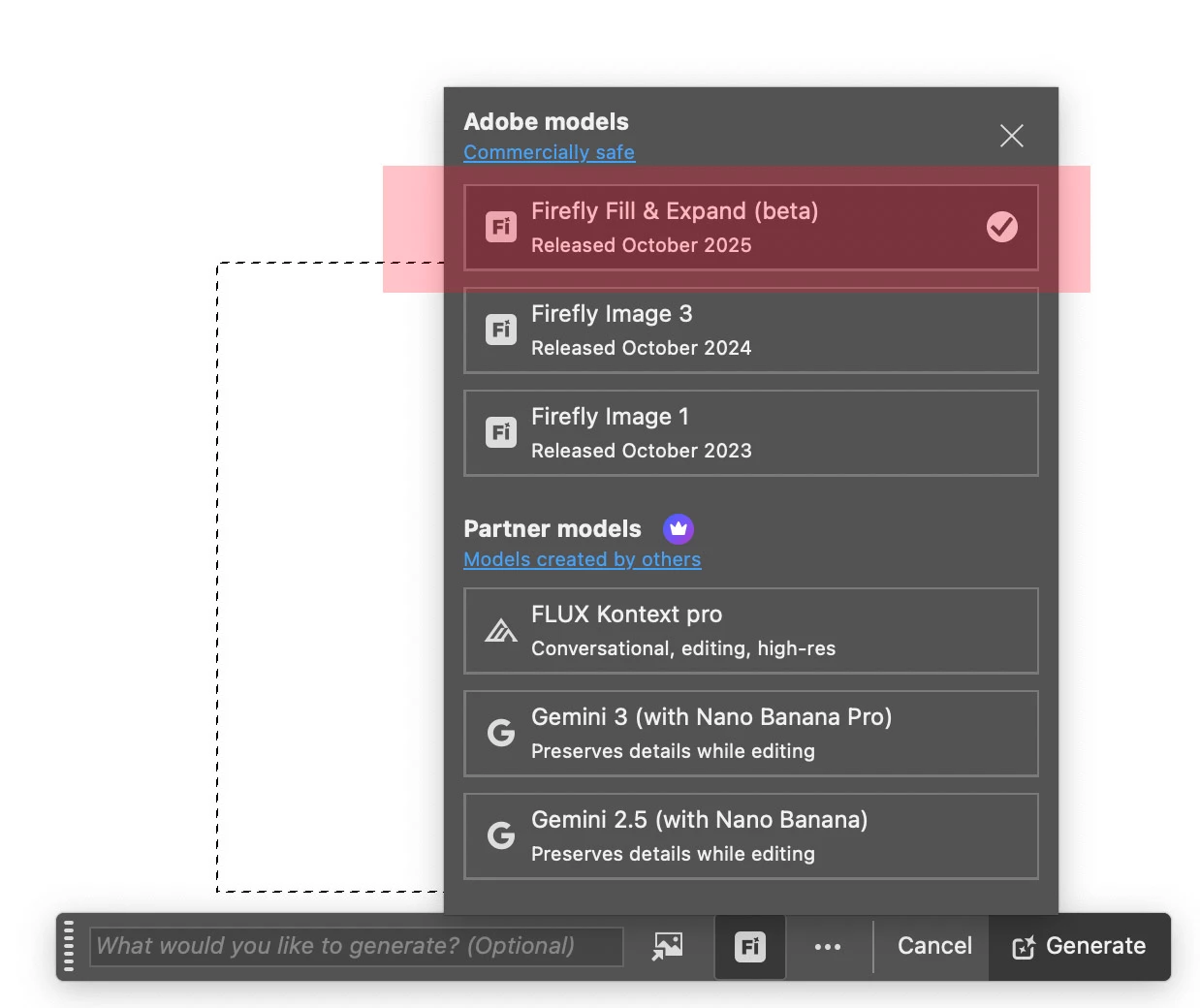Select FLUX Kontext pro partner model

[751, 631]
